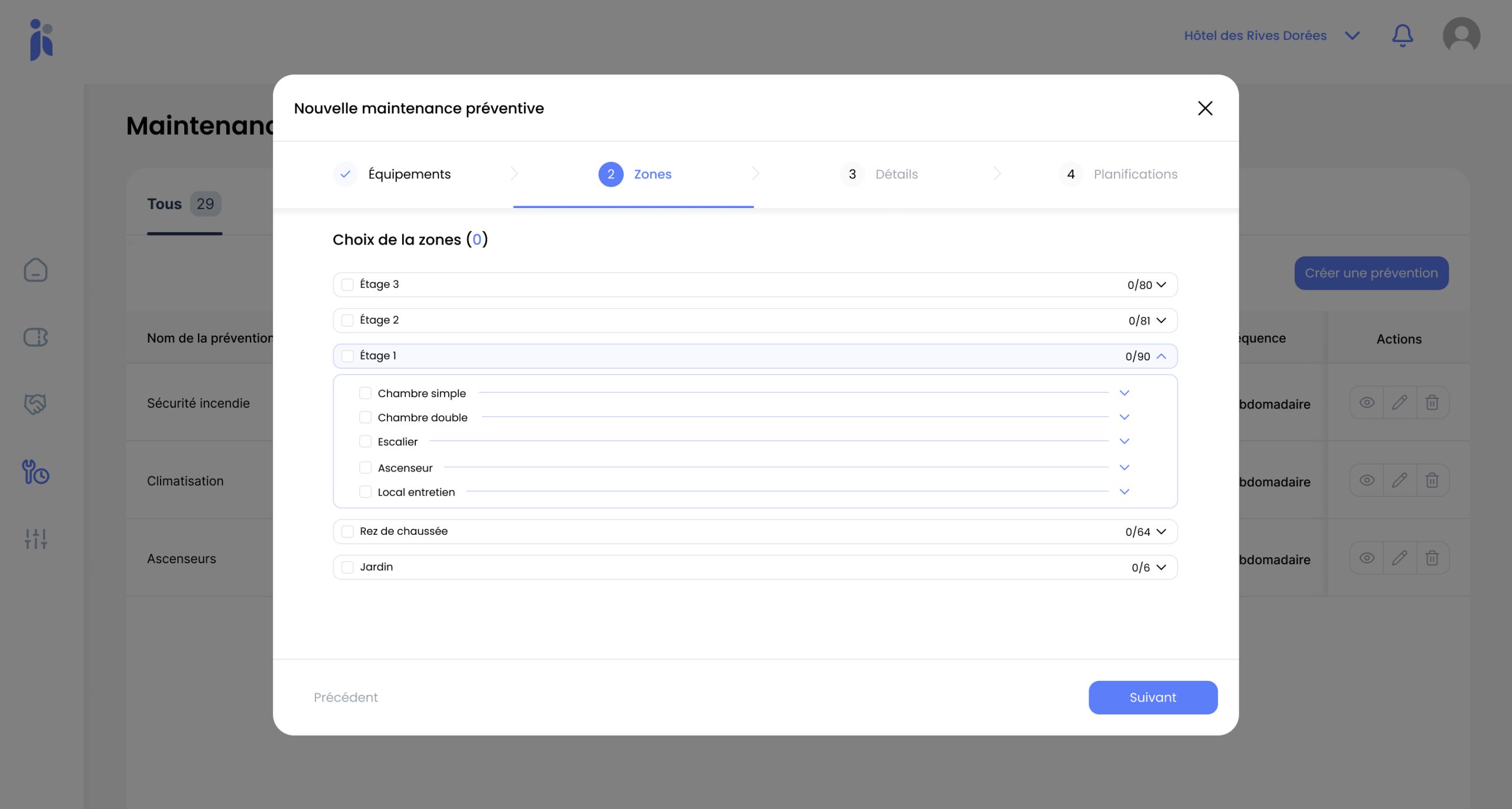Image resolution: width=1512 pixels, height=809 pixels.
Task: Select the Jardin zone checkbox
Action: pos(348,567)
